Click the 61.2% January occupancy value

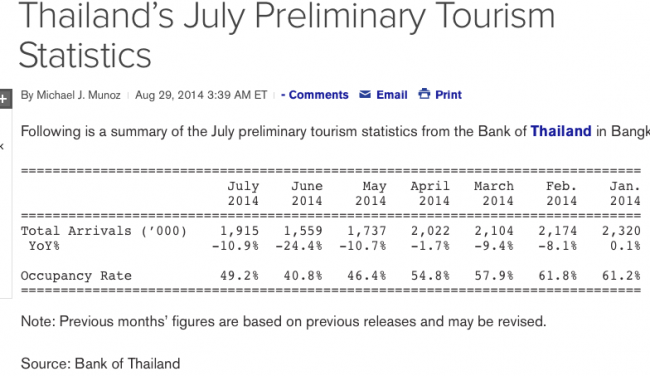coord(621,275)
